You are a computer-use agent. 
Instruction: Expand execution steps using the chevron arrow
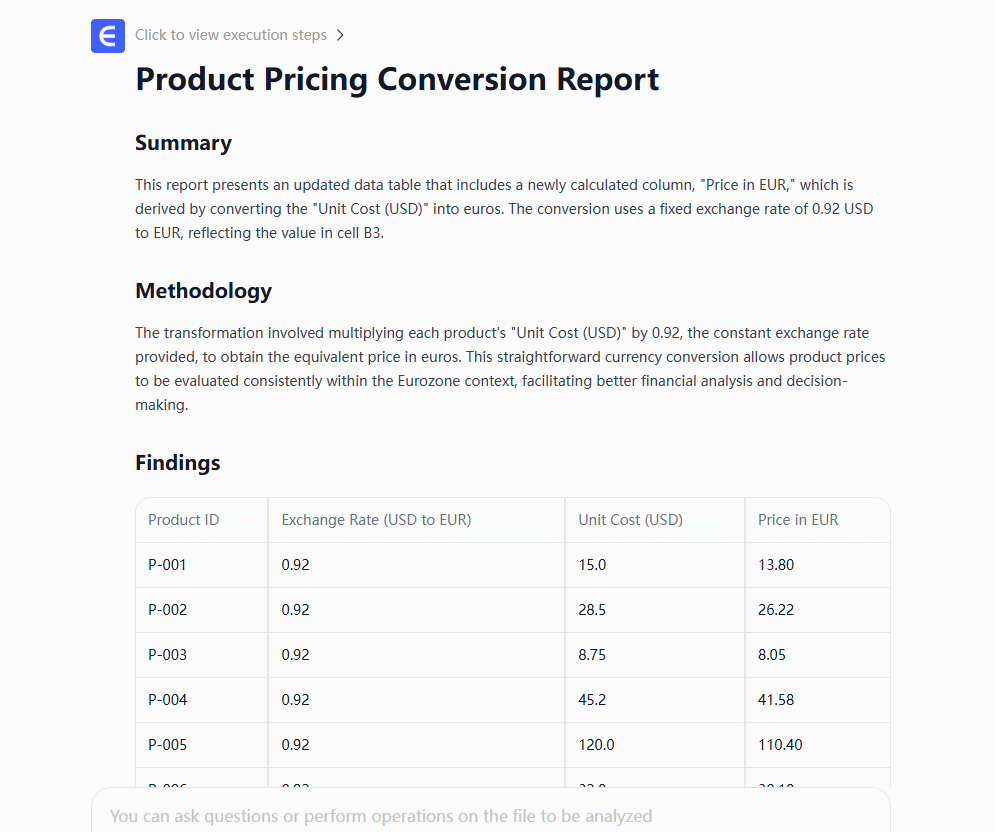[340, 35]
